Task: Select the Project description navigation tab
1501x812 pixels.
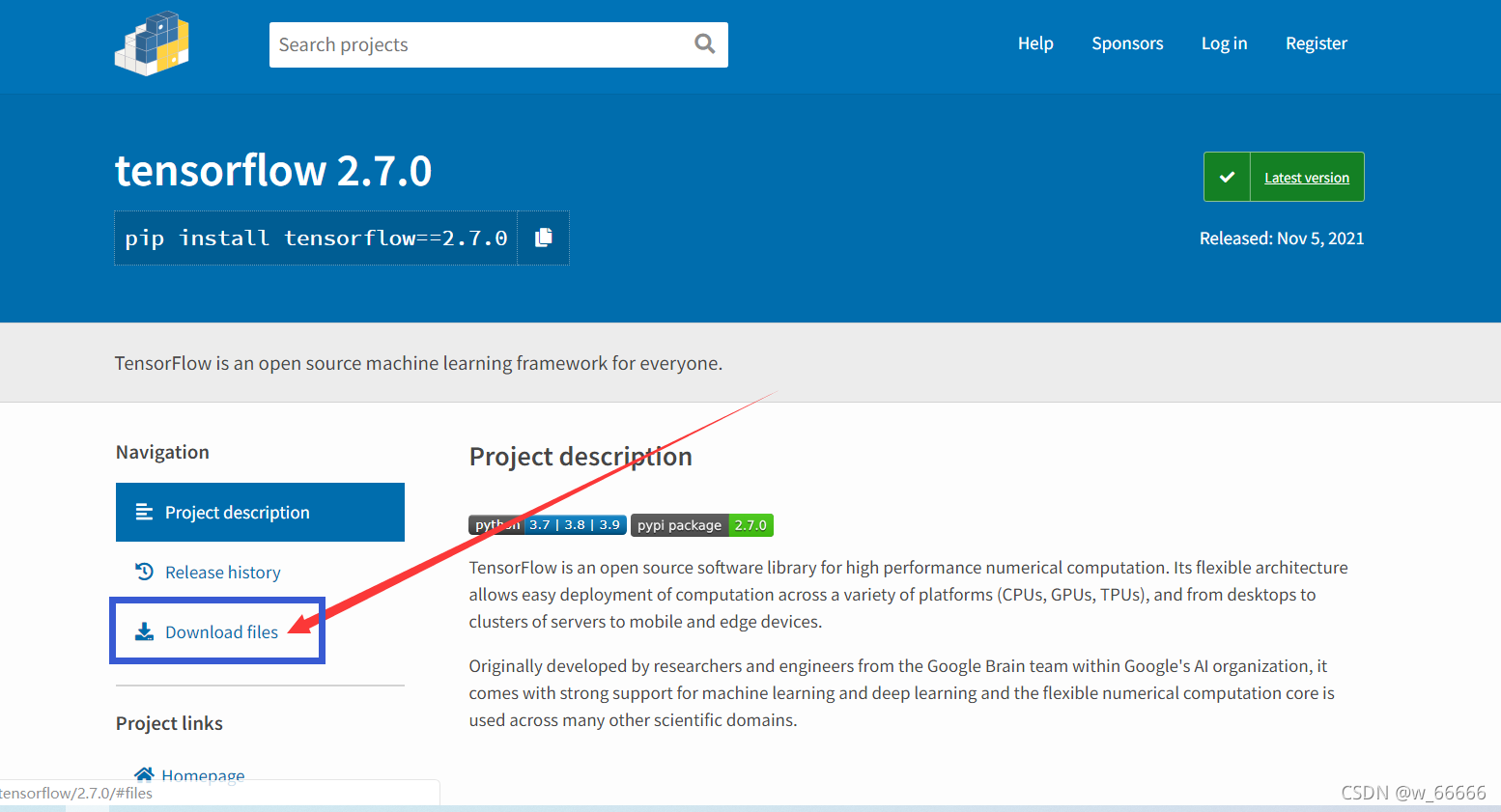Action: (x=260, y=512)
